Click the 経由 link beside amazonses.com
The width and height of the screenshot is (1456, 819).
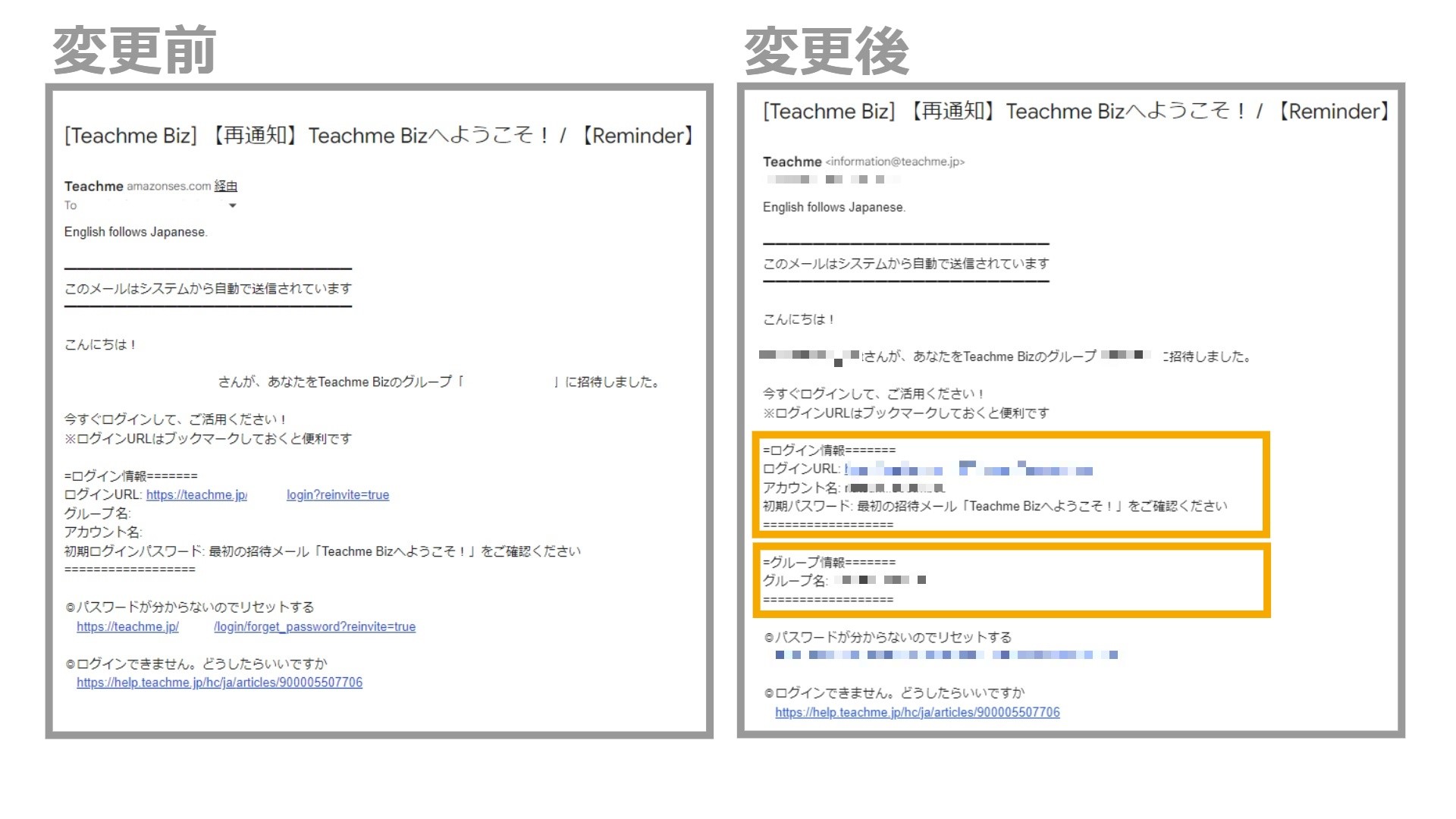[226, 186]
